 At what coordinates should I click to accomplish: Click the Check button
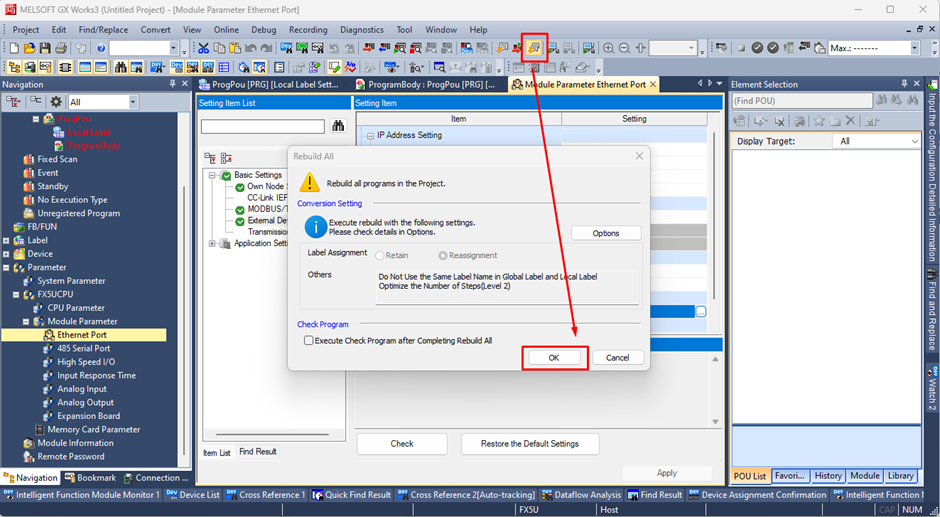click(402, 444)
